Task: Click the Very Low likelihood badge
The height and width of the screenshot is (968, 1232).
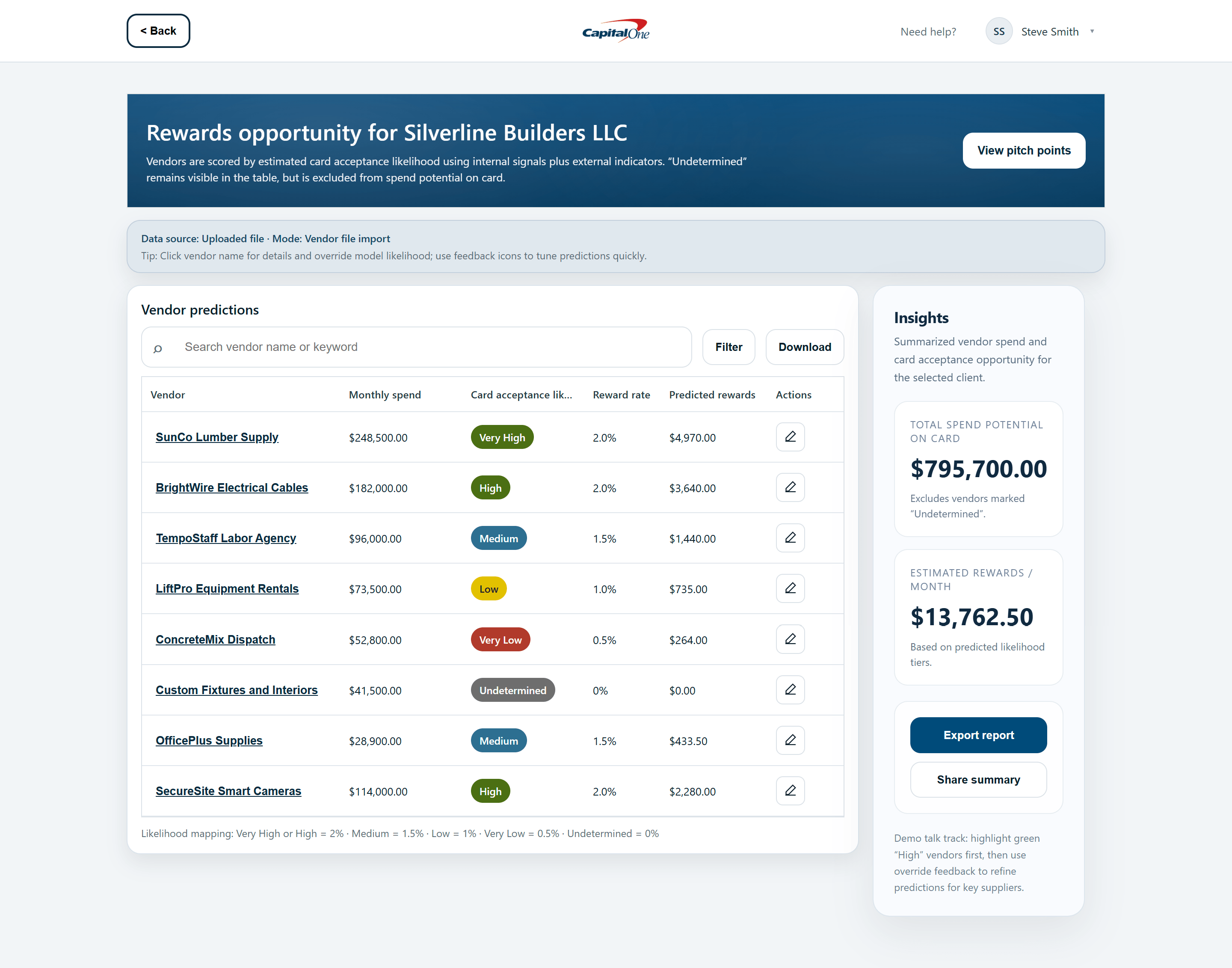Action: [x=500, y=639]
